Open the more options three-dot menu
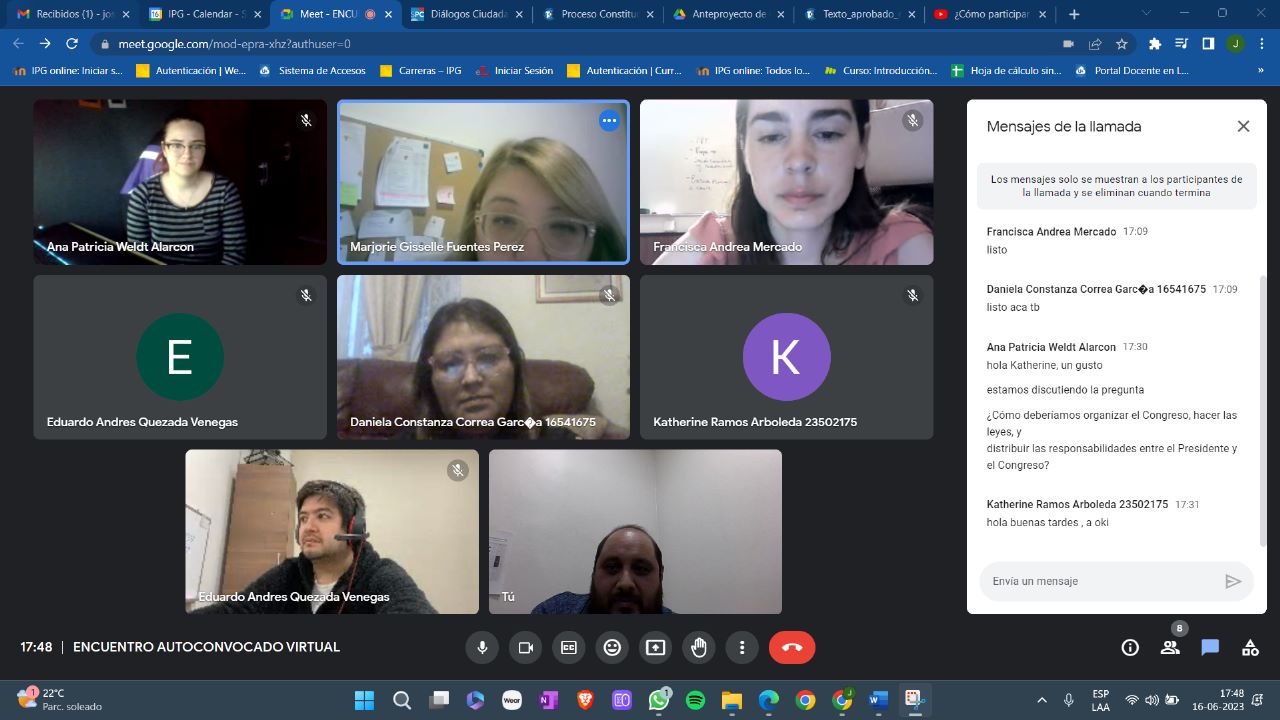The height and width of the screenshot is (720, 1280). tap(742, 648)
